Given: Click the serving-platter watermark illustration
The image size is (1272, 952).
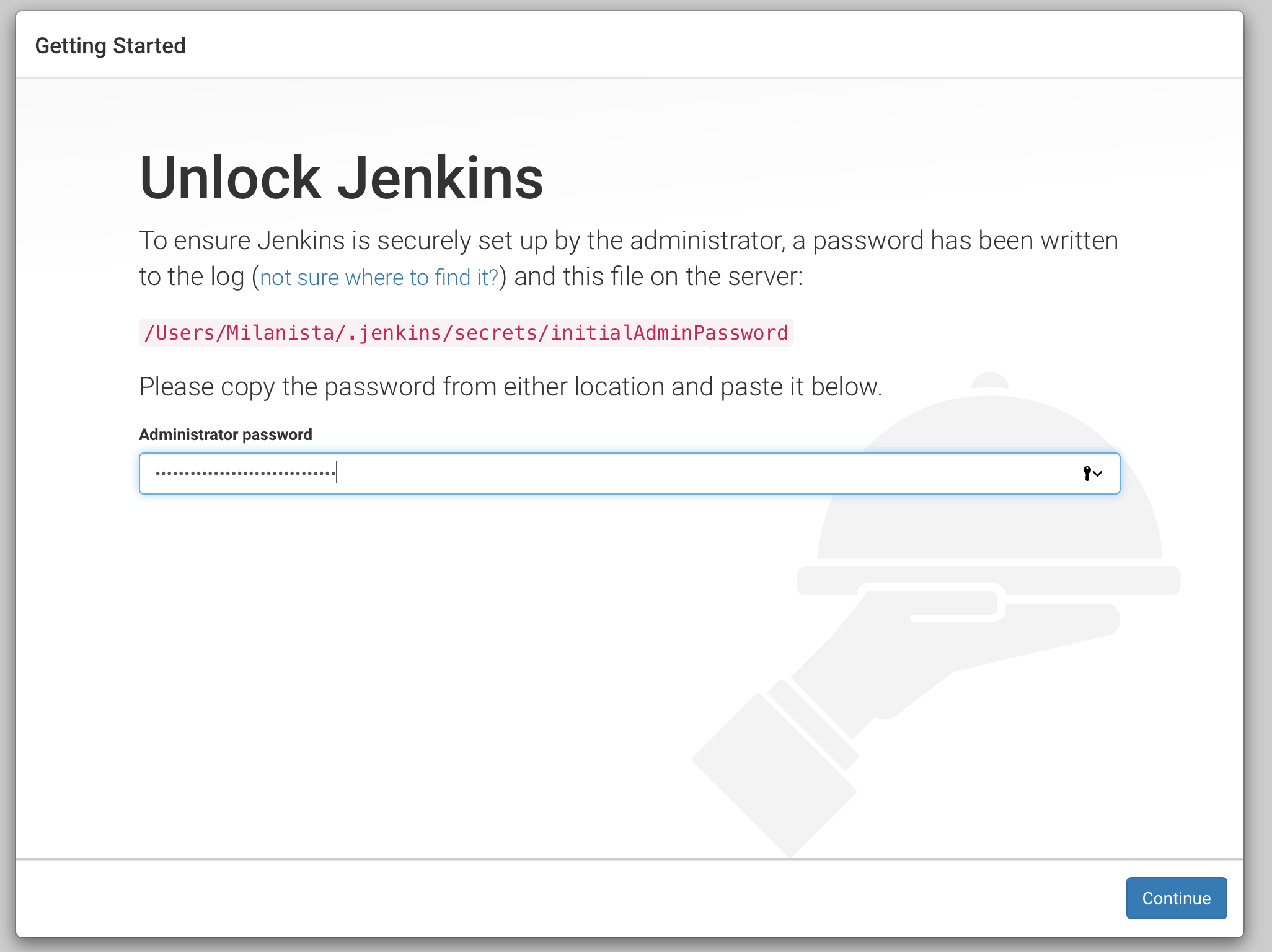Looking at the screenshot, I should tap(989, 580).
